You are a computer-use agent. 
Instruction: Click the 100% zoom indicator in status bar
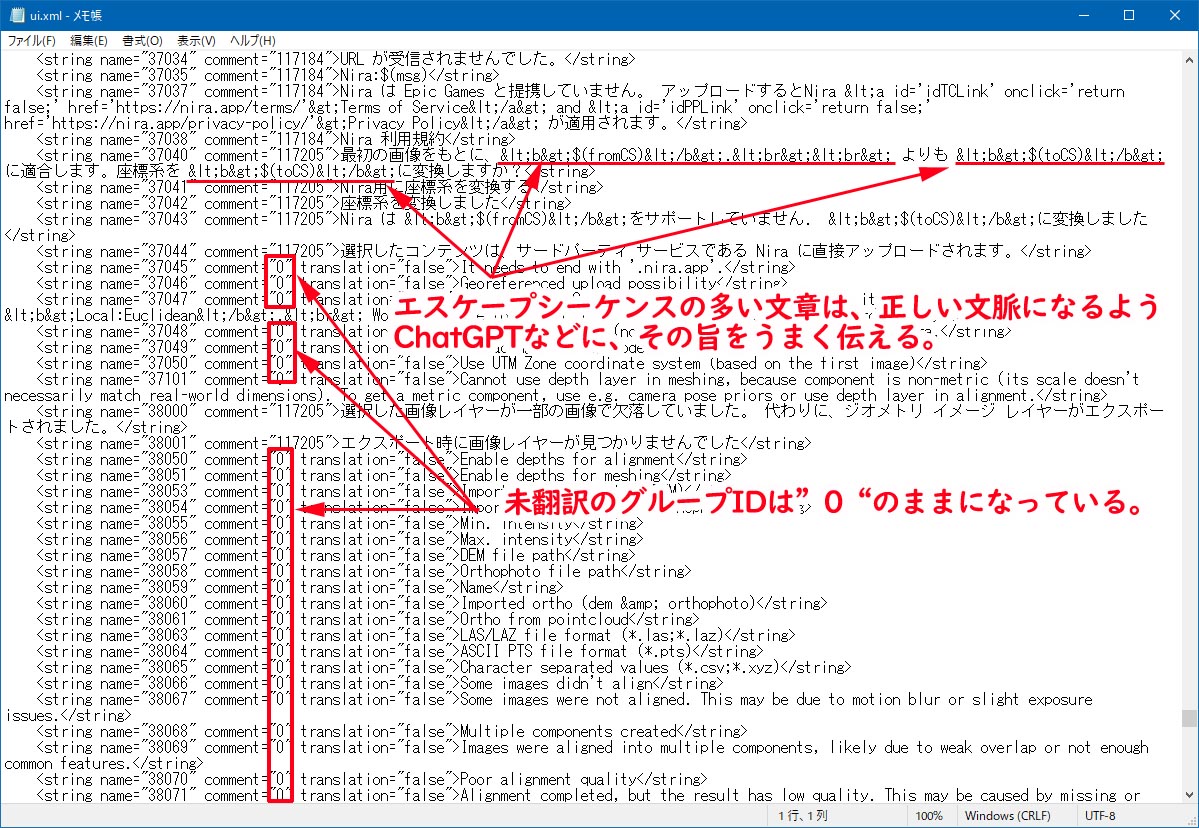point(929,817)
